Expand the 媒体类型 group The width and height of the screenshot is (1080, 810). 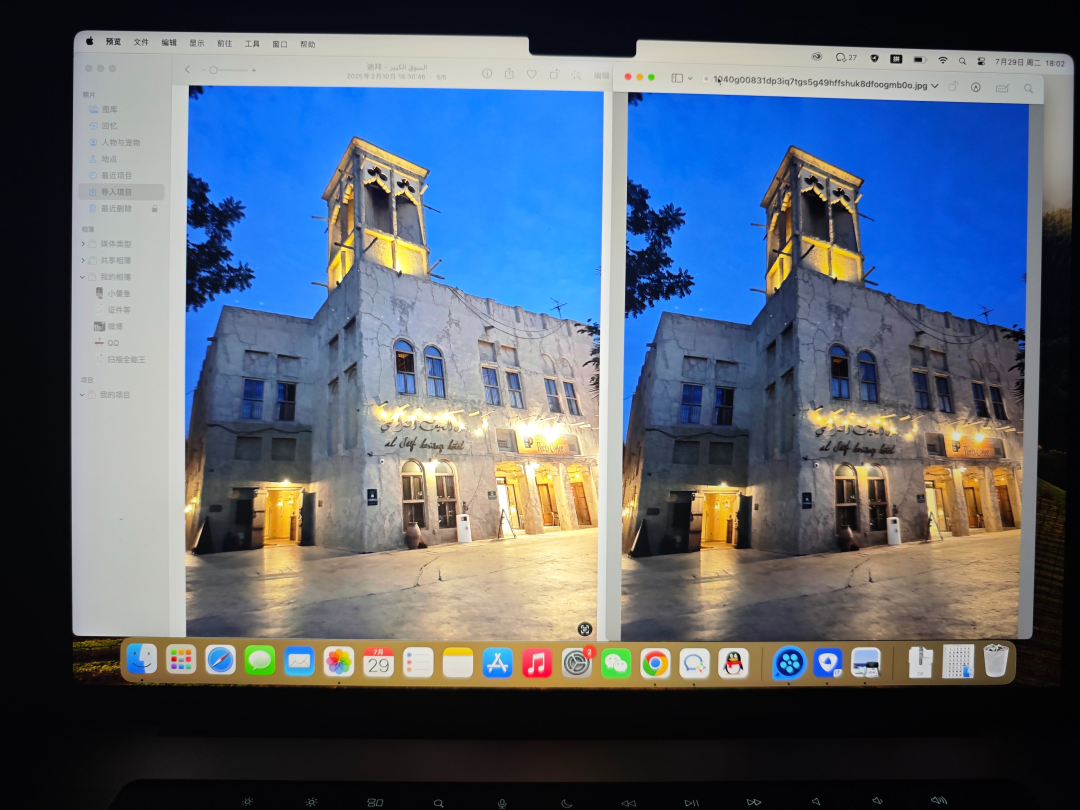click(83, 244)
